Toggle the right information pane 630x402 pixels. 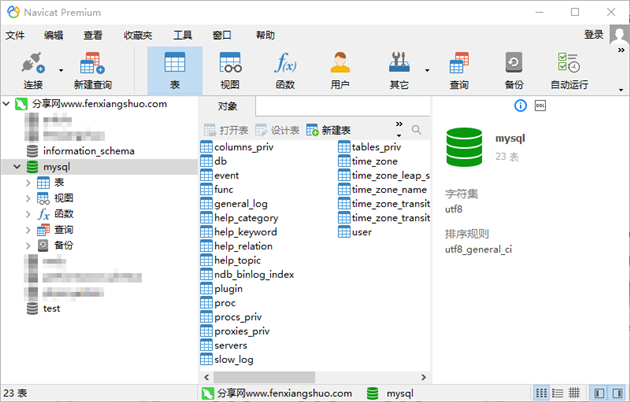(617, 393)
